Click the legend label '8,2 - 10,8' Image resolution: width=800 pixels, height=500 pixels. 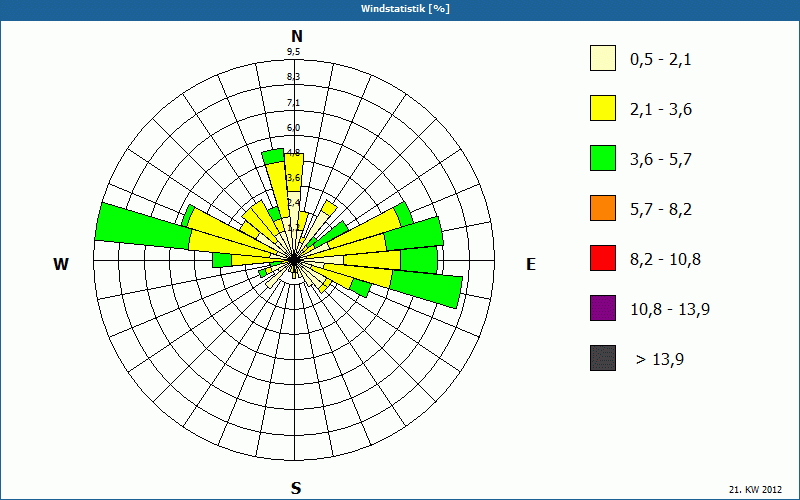pos(665,260)
